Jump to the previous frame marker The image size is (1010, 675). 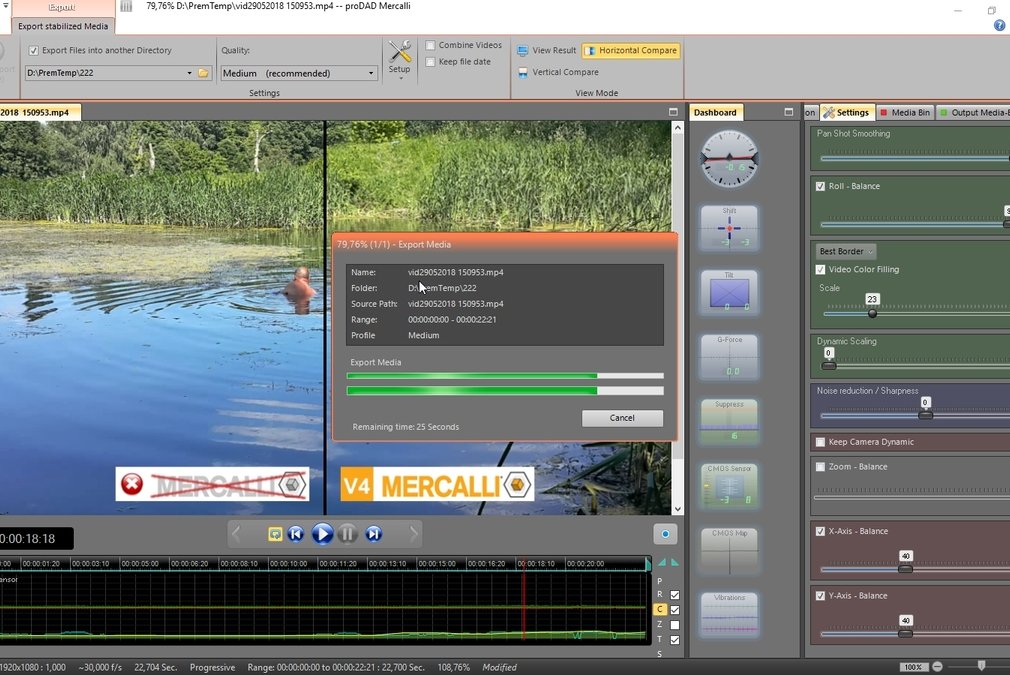[x=296, y=534]
